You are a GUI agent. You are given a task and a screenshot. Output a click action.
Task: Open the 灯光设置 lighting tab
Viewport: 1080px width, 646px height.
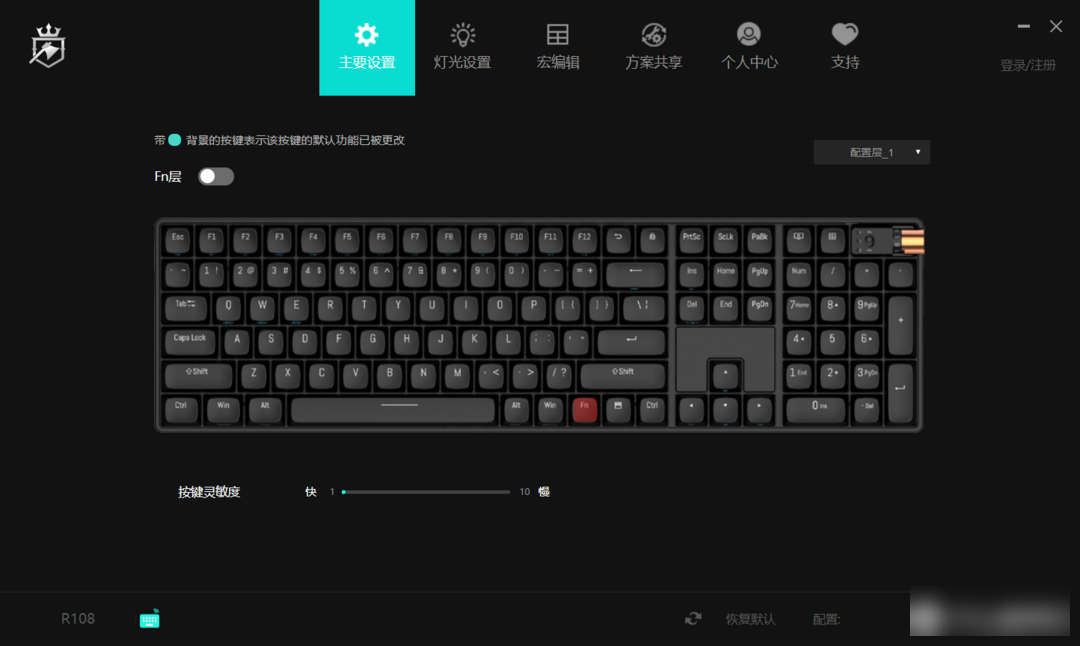[462, 48]
